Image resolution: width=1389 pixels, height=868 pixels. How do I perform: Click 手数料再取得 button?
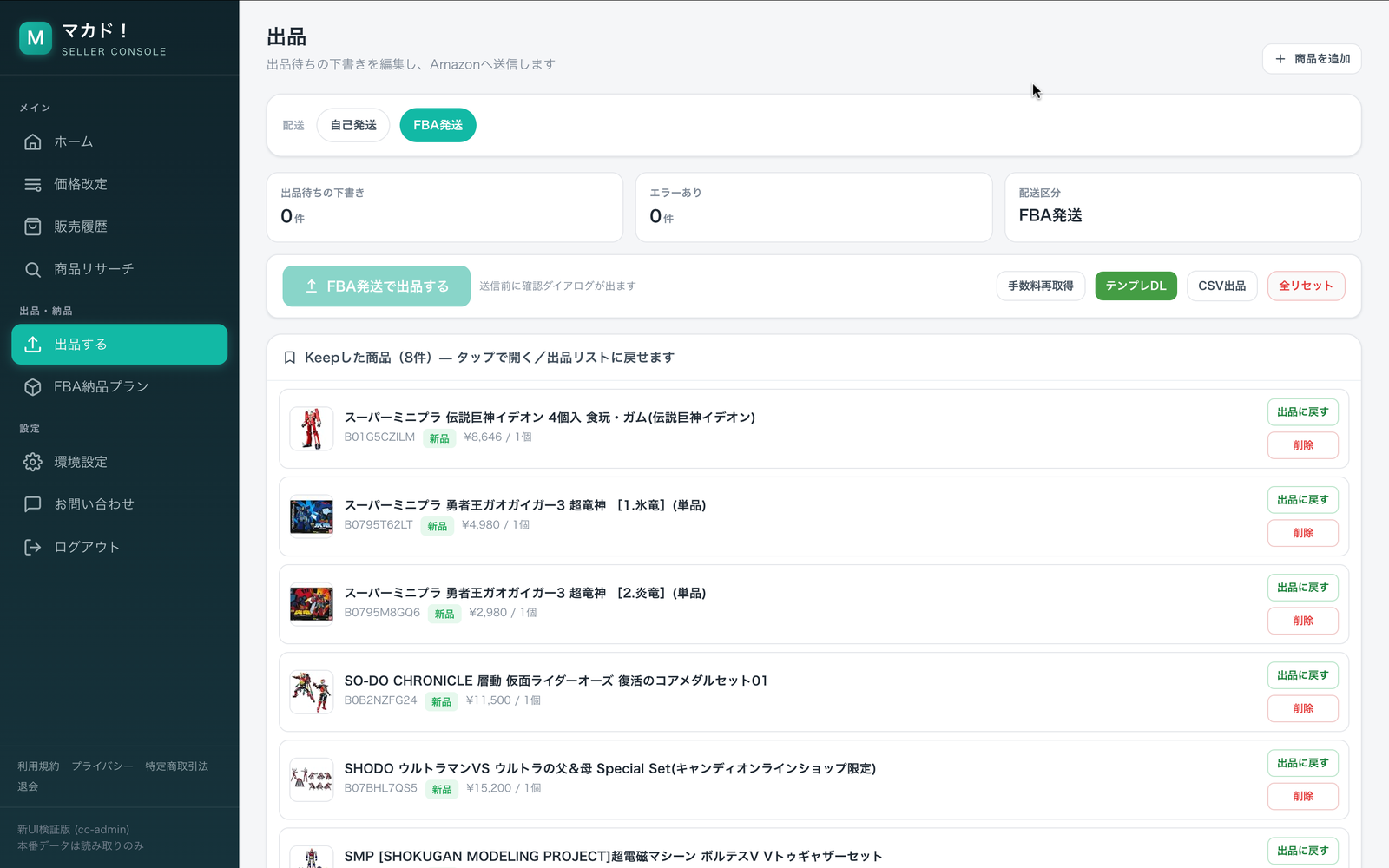[1040, 286]
